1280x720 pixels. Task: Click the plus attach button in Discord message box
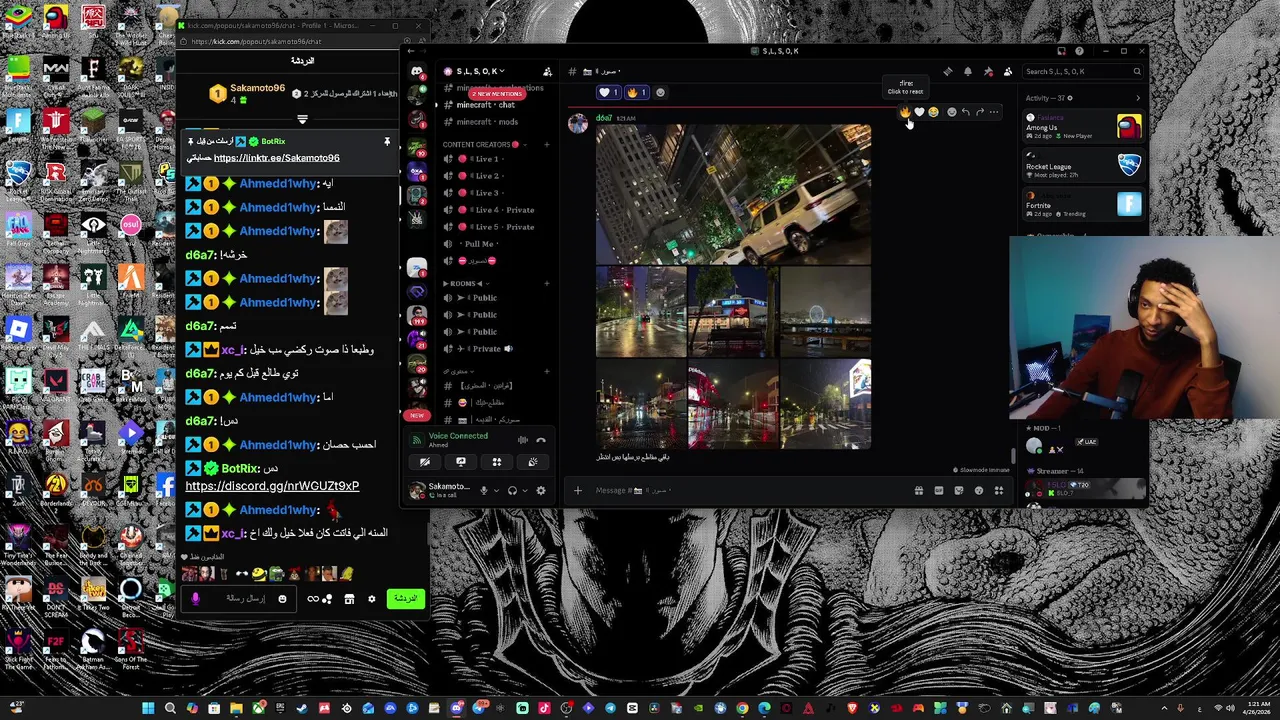(577, 490)
